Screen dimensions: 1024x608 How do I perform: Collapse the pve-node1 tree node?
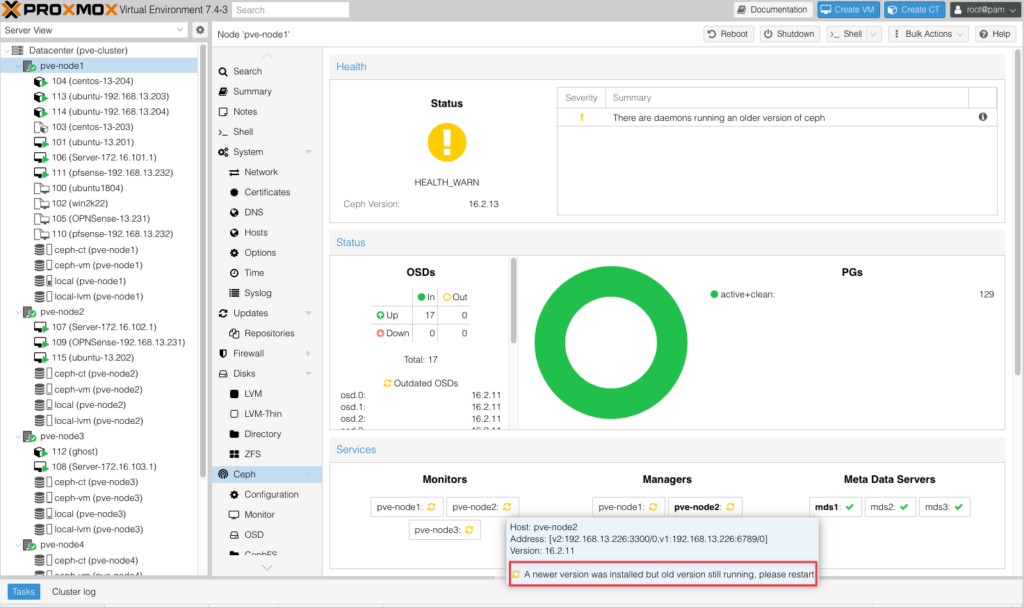[18, 66]
